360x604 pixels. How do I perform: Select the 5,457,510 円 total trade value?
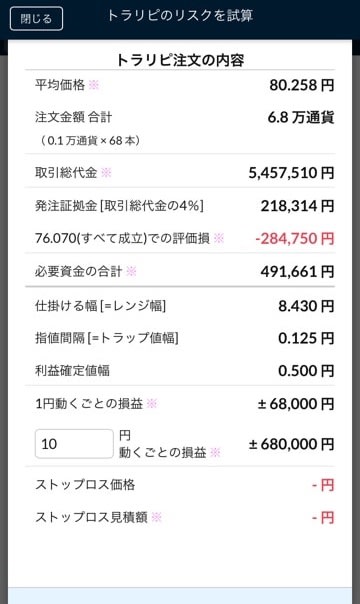pyautogui.click(x=291, y=173)
